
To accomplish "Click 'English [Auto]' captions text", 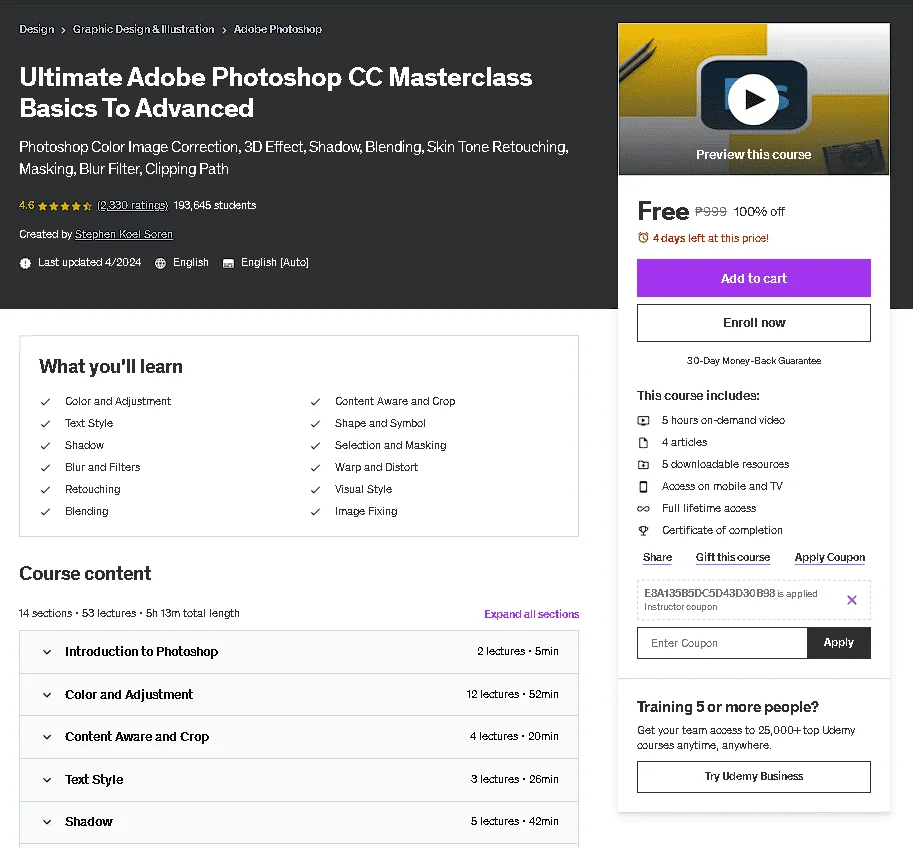I will (x=275, y=262).
